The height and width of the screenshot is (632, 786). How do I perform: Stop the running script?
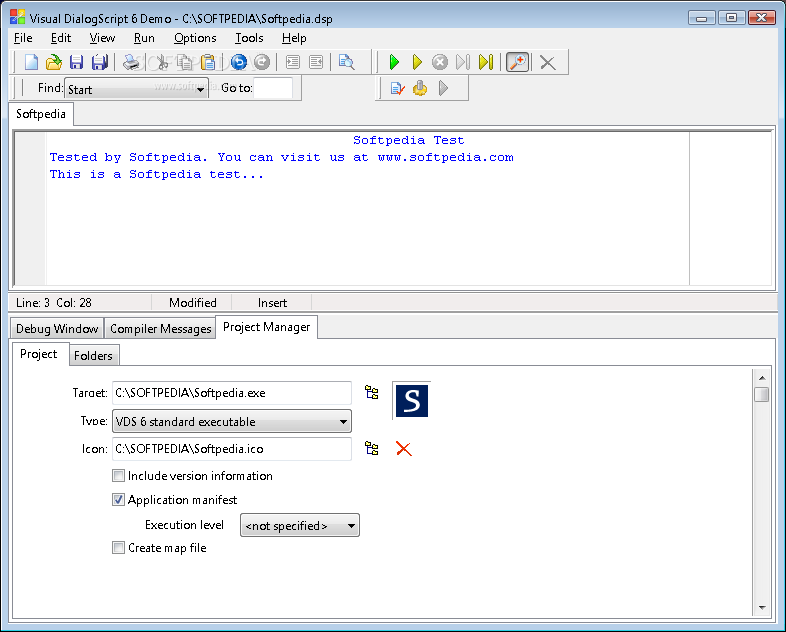pos(440,62)
